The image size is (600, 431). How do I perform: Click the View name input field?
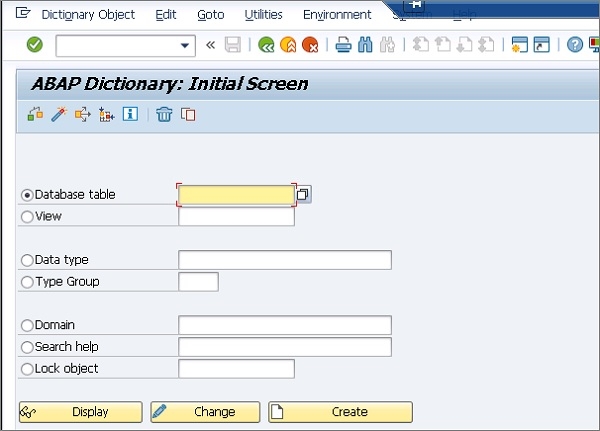236,217
